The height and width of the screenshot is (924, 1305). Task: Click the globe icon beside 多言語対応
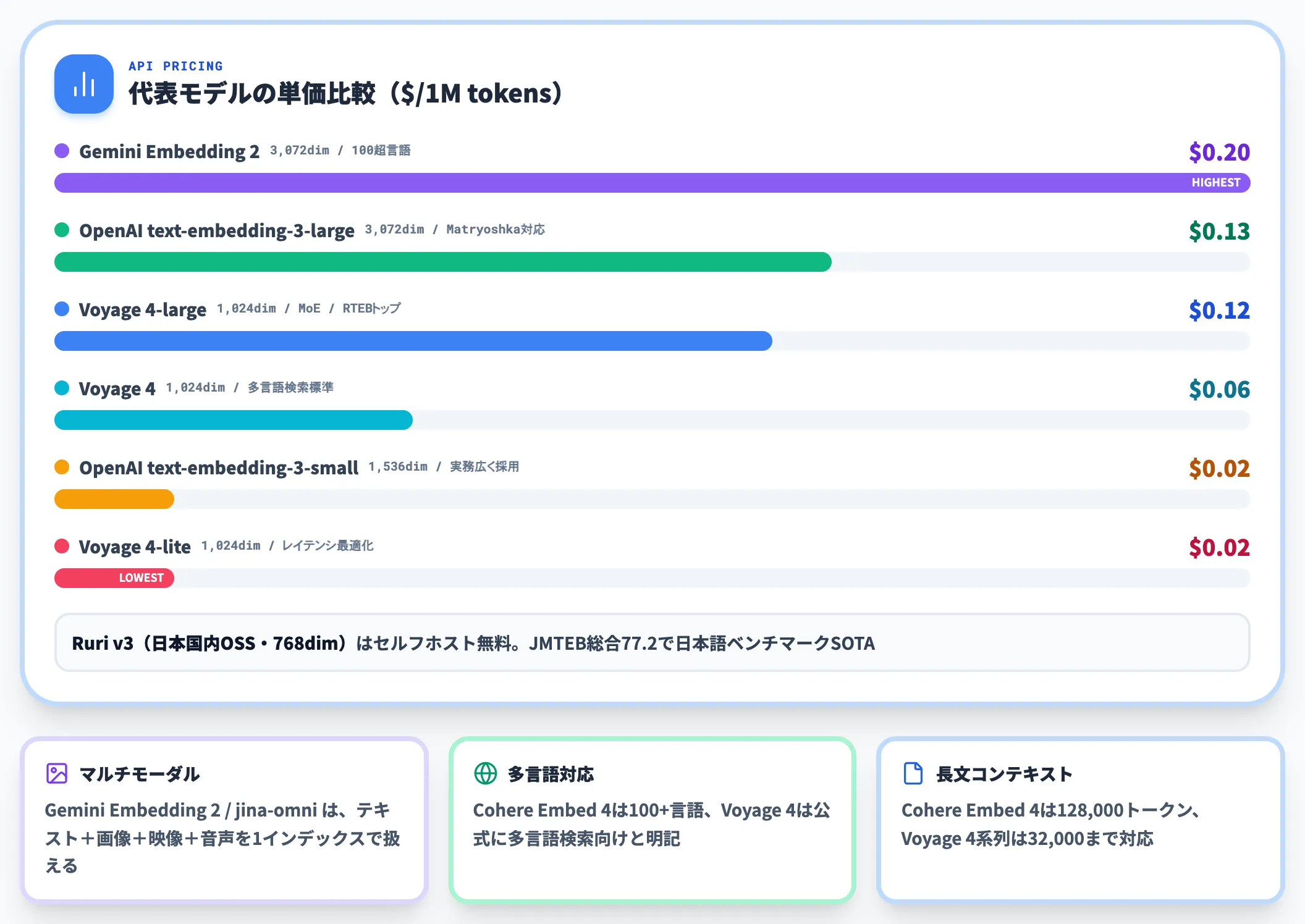click(485, 773)
